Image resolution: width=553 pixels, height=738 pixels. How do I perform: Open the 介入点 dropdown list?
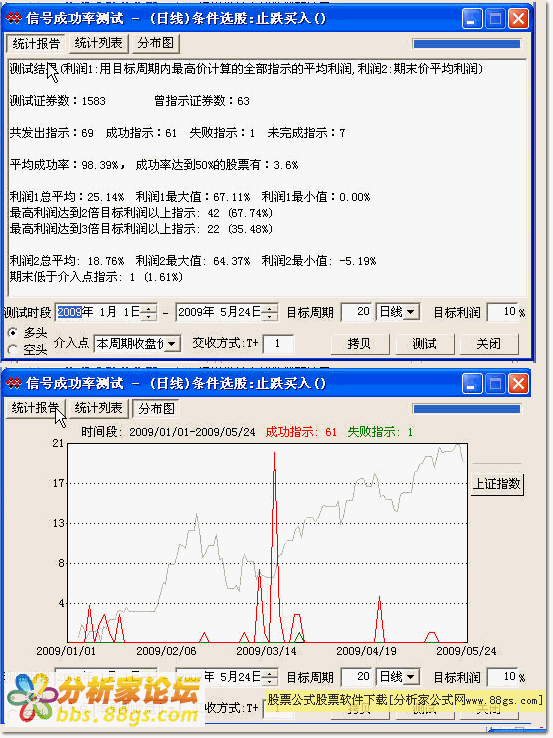pos(172,344)
